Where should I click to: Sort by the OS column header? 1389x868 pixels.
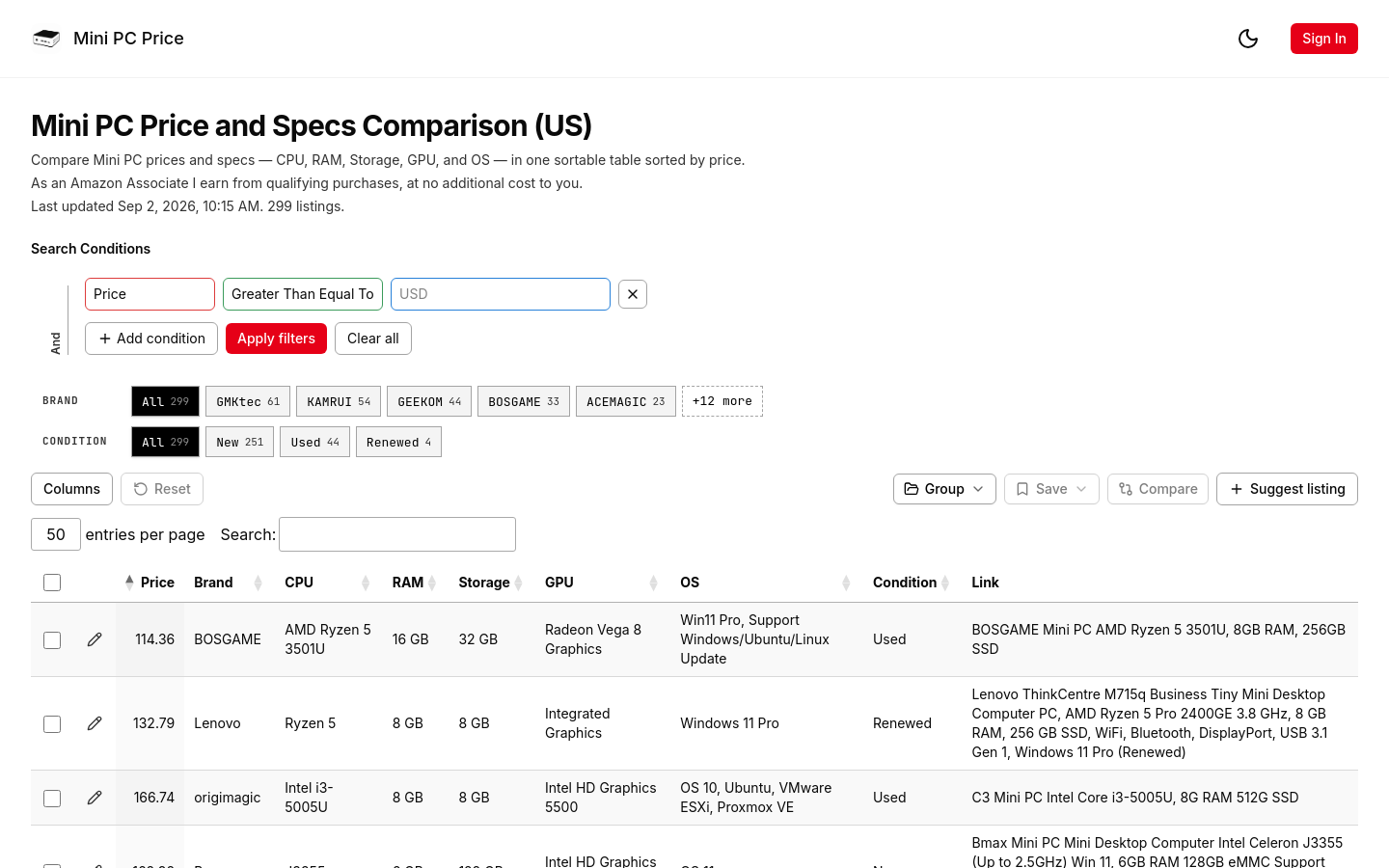coord(766,583)
